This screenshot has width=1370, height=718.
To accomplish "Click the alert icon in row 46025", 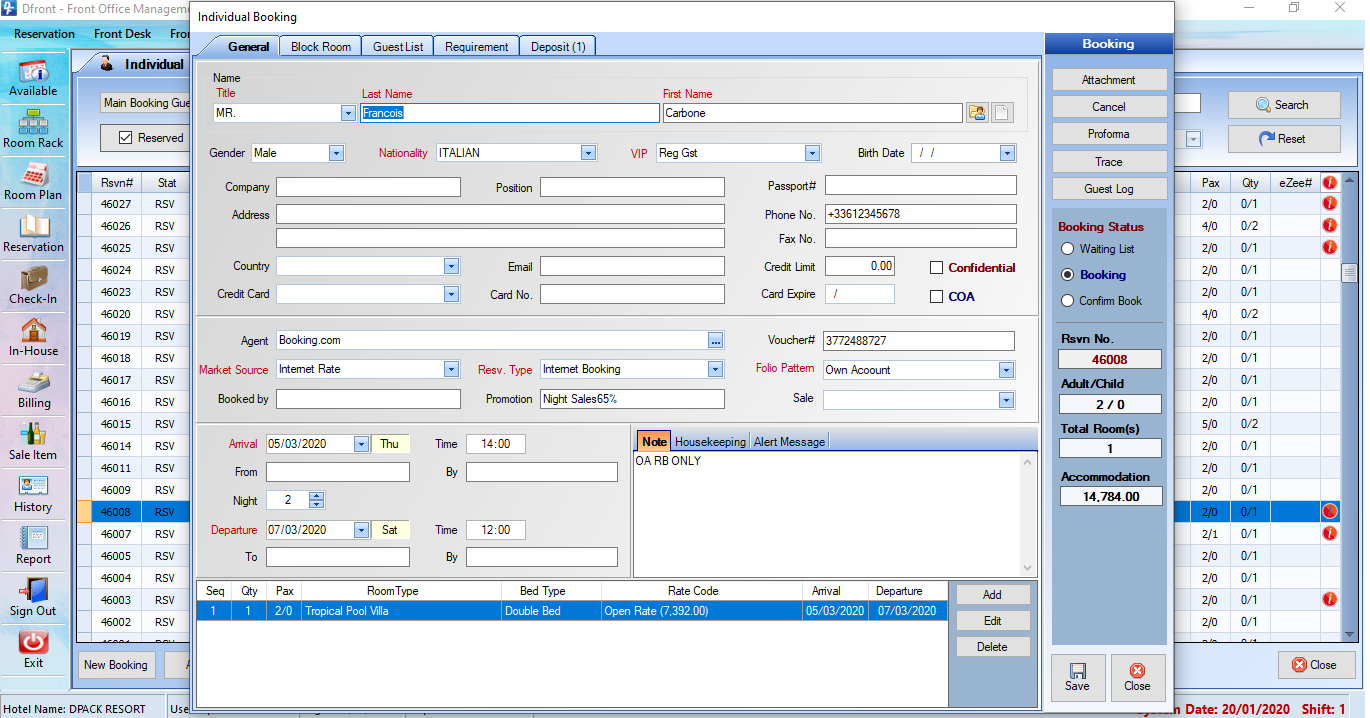I will [x=1330, y=248].
